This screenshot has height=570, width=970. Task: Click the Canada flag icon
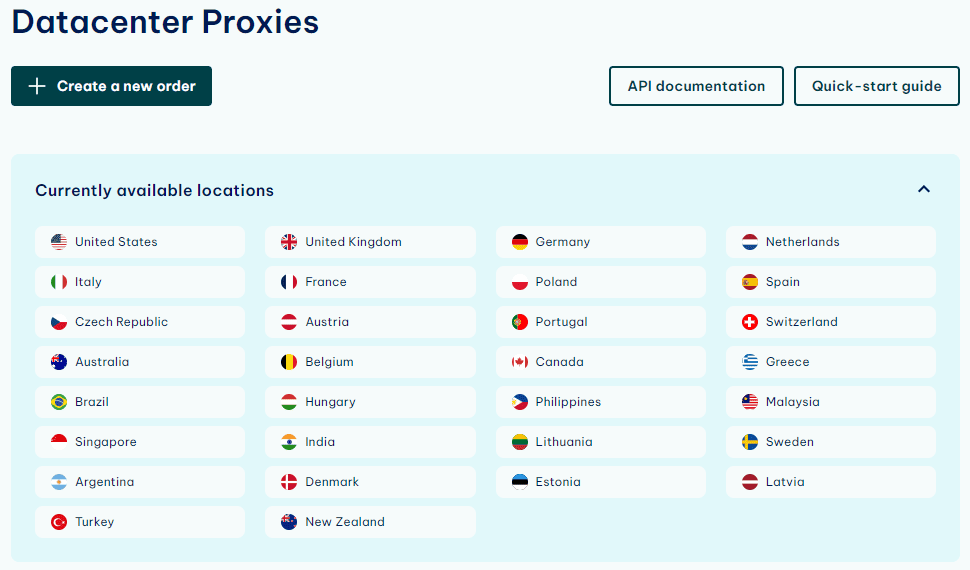click(520, 362)
